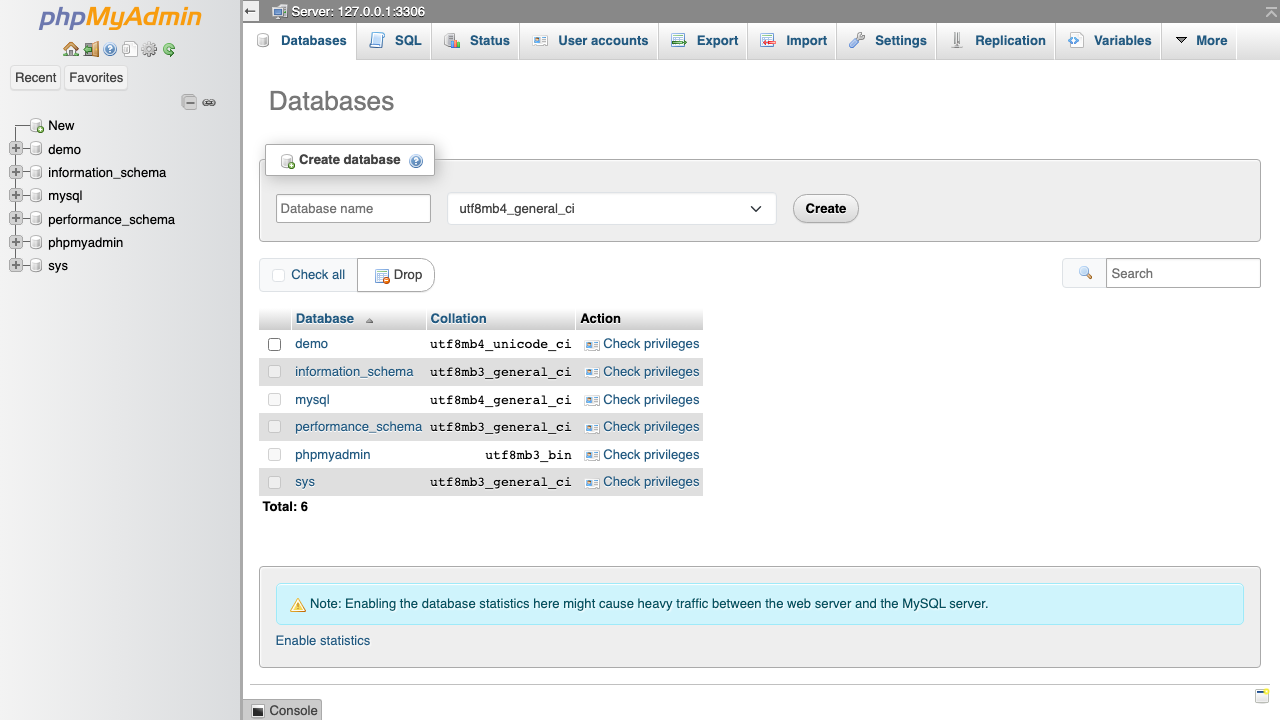Go to the phpMyAdmin home icon

(x=70, y=49)
